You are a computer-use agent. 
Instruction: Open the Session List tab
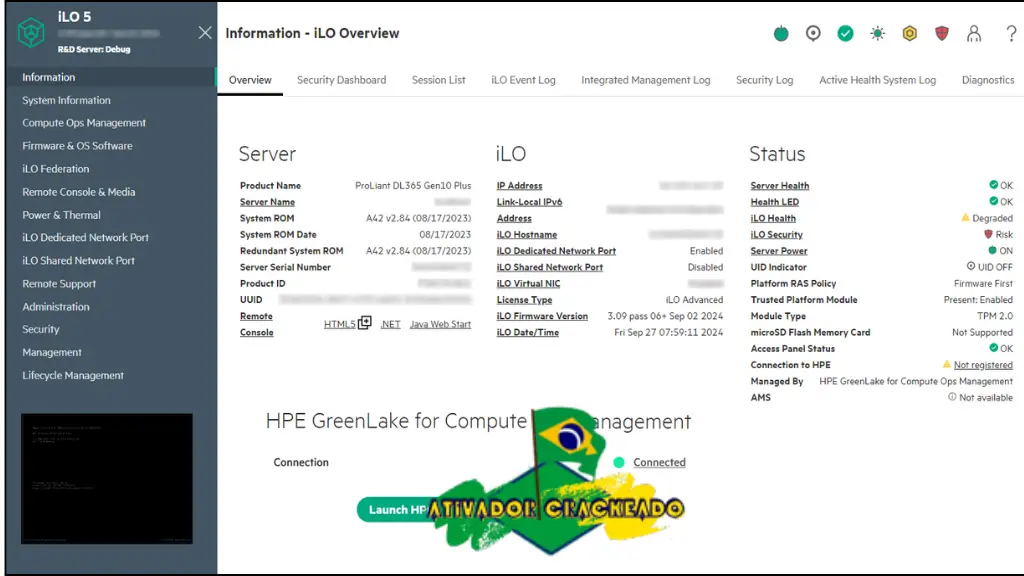[x=438, y=80]
